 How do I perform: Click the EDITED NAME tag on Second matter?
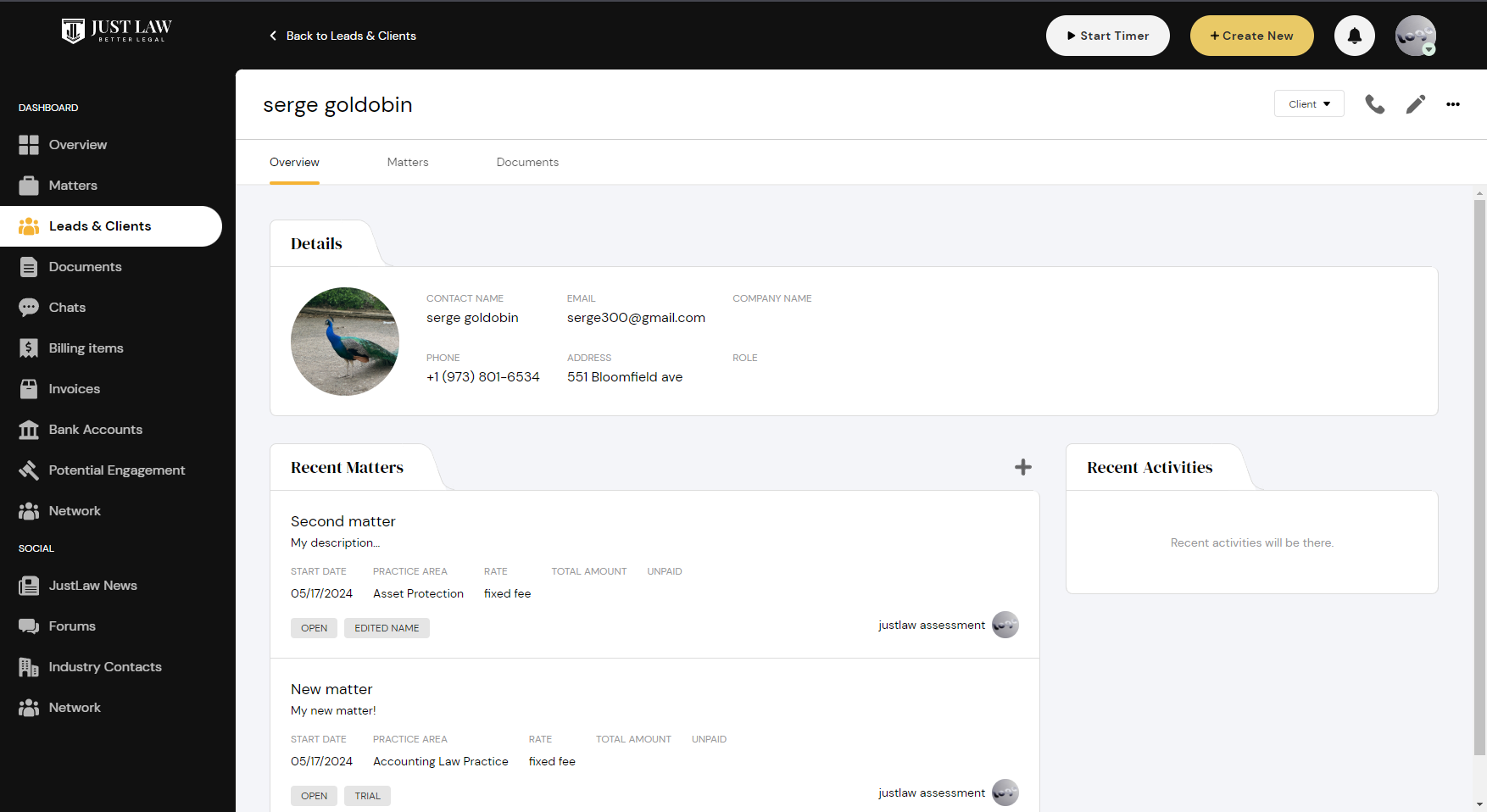point(387,628)
